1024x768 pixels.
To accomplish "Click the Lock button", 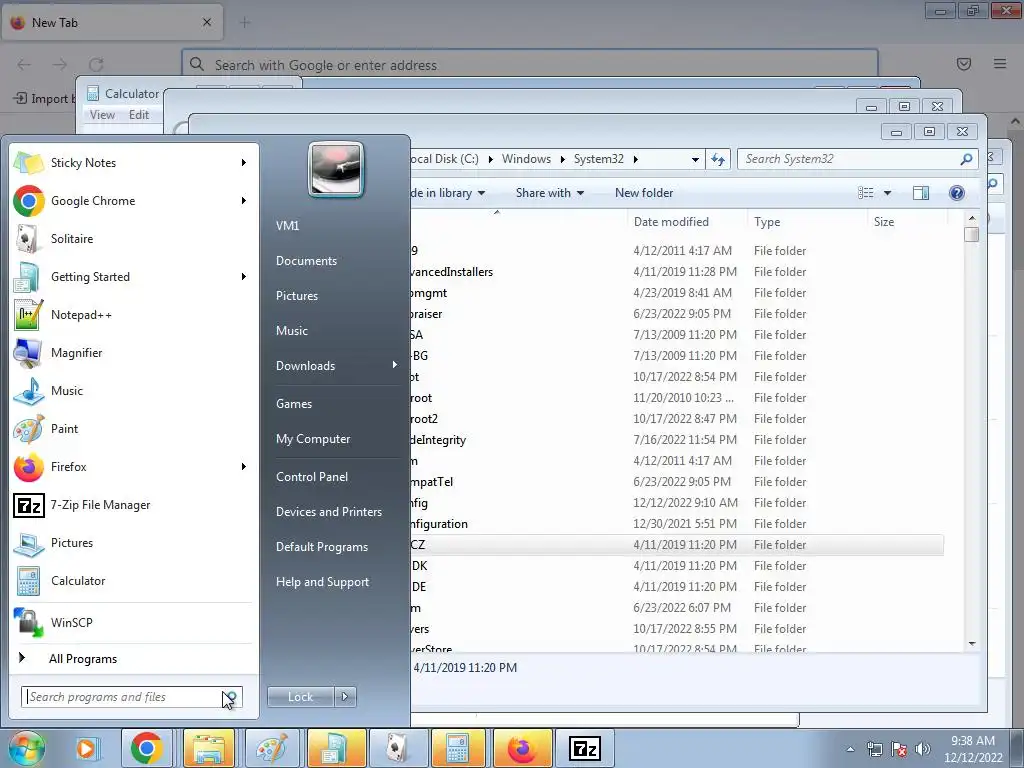I will tap(300, 697).
